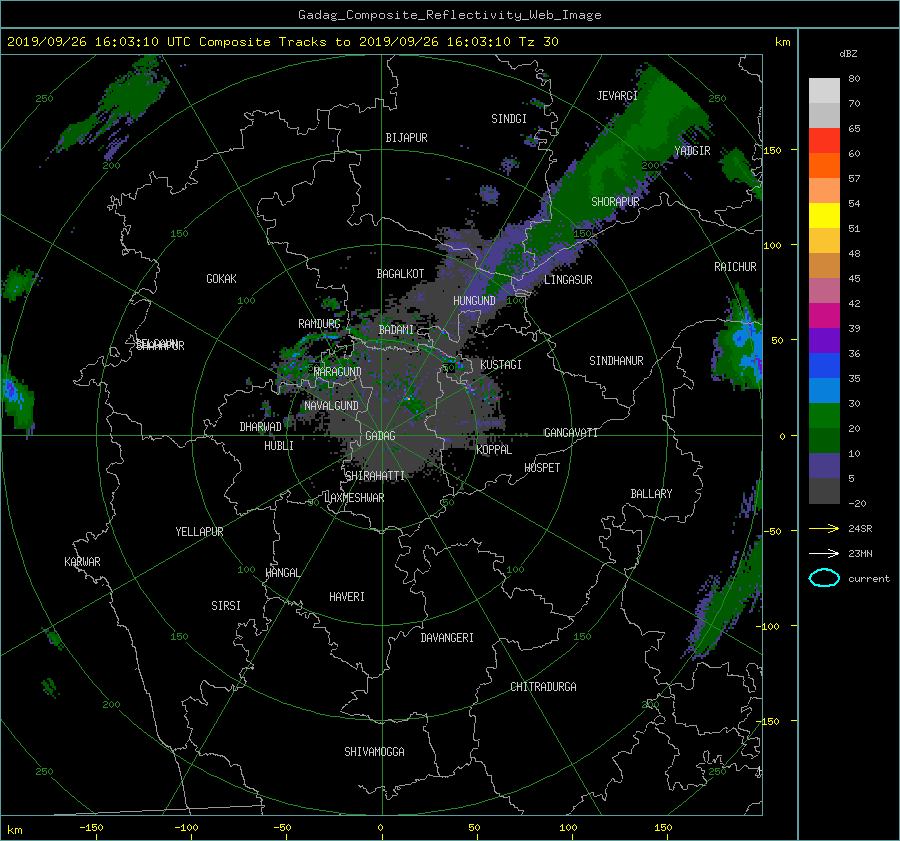Viewport: 900px width, 841px height.
Task: Pick the red 60-65 dBZ legend swatch
Action: [824, 141]
